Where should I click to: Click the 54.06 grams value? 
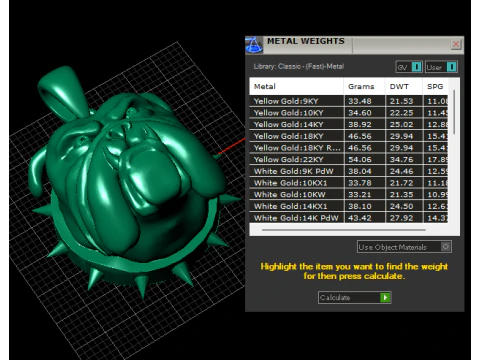[x=360, y=159]
